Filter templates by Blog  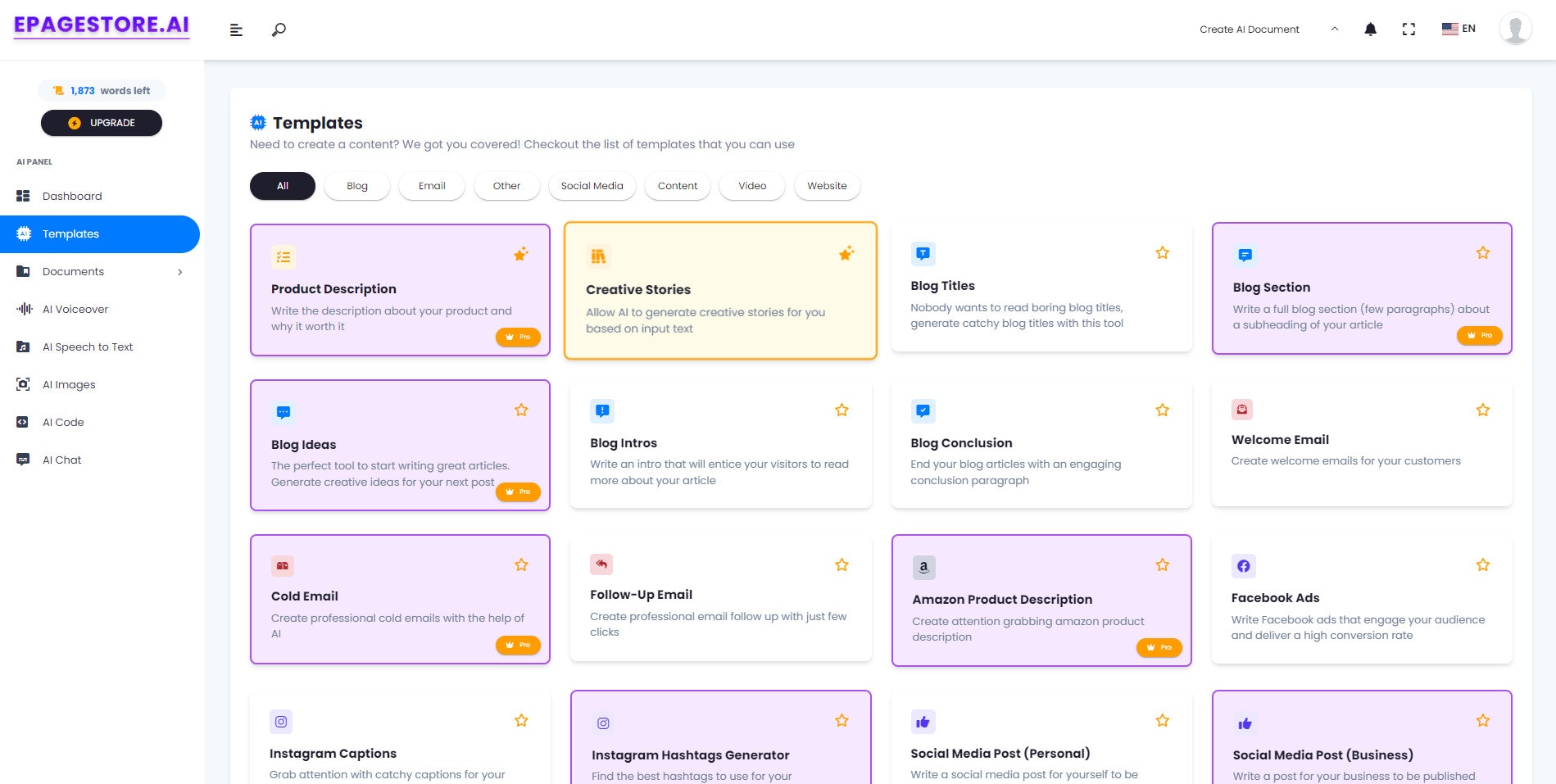click(x=357, y=186)
